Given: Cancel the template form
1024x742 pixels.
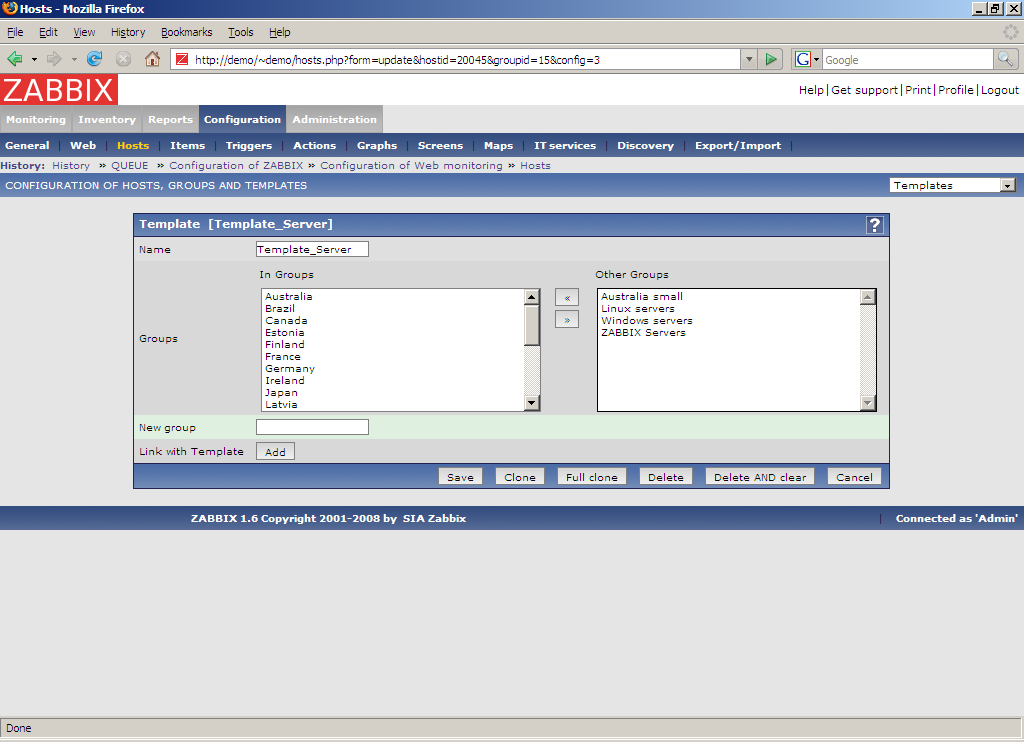Looking at the screenshot, I should point(854,477).
